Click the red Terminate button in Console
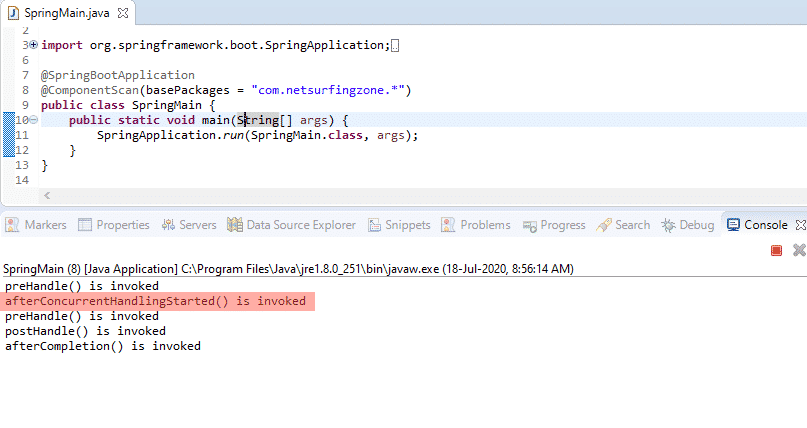The height and width of the screenshot is (428, 807). pyautogui.click(x=776, y=250)
